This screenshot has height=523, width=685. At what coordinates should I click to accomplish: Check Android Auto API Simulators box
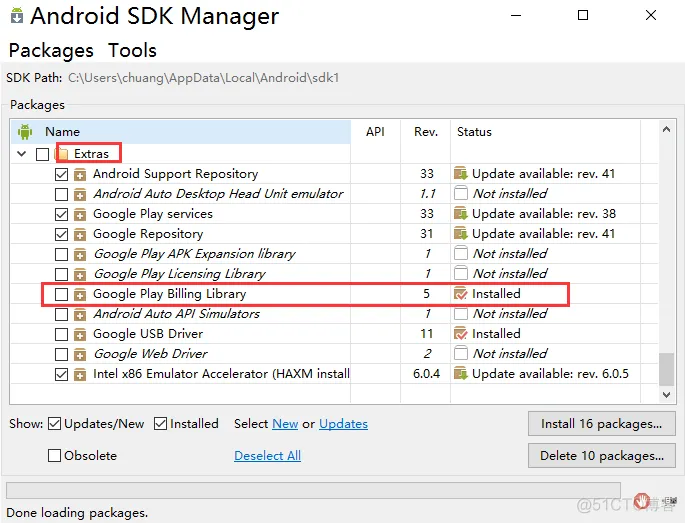coord(62,314)
